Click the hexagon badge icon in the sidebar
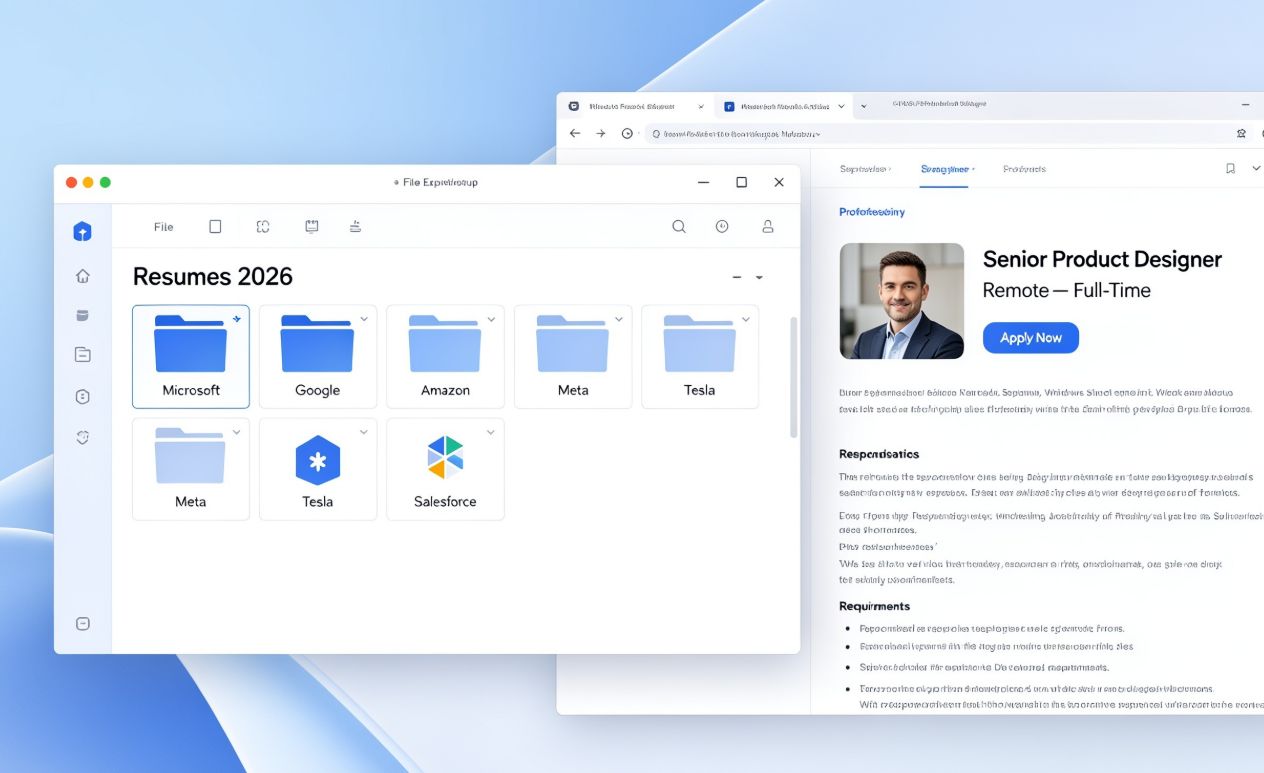Viewport: 1264px width, 773px height. [x=83, y=396]
